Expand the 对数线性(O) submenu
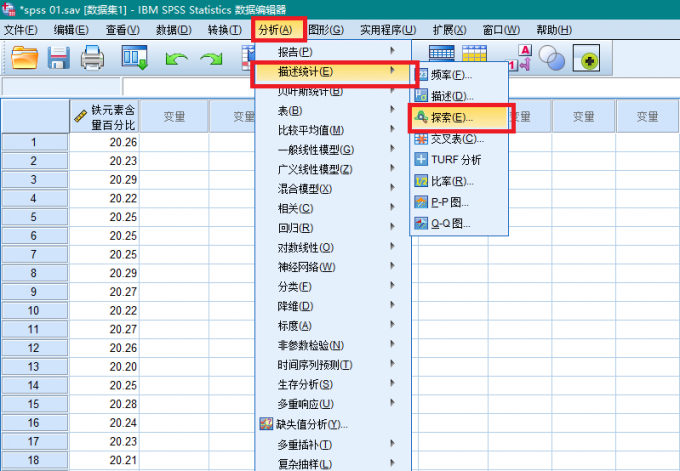The height and width of the screenshot is (471, 680). 333,247
